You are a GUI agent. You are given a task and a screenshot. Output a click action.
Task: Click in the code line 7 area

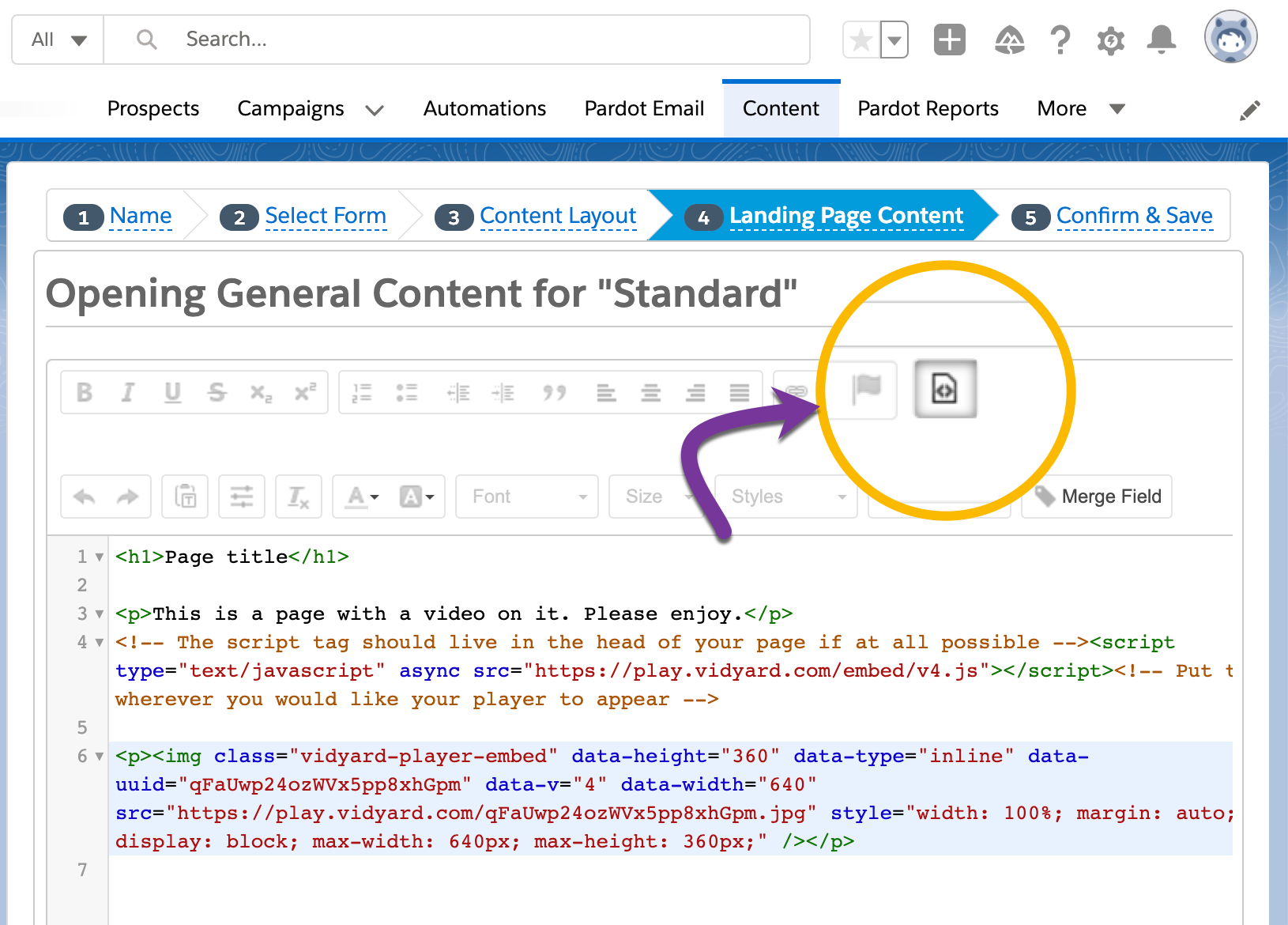click(x=672, y=870)
